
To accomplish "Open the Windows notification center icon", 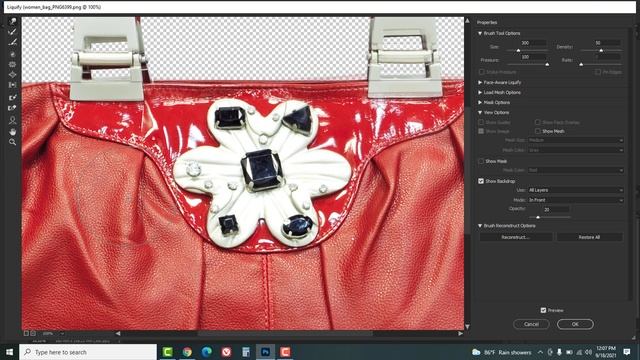I will point(627,352).
